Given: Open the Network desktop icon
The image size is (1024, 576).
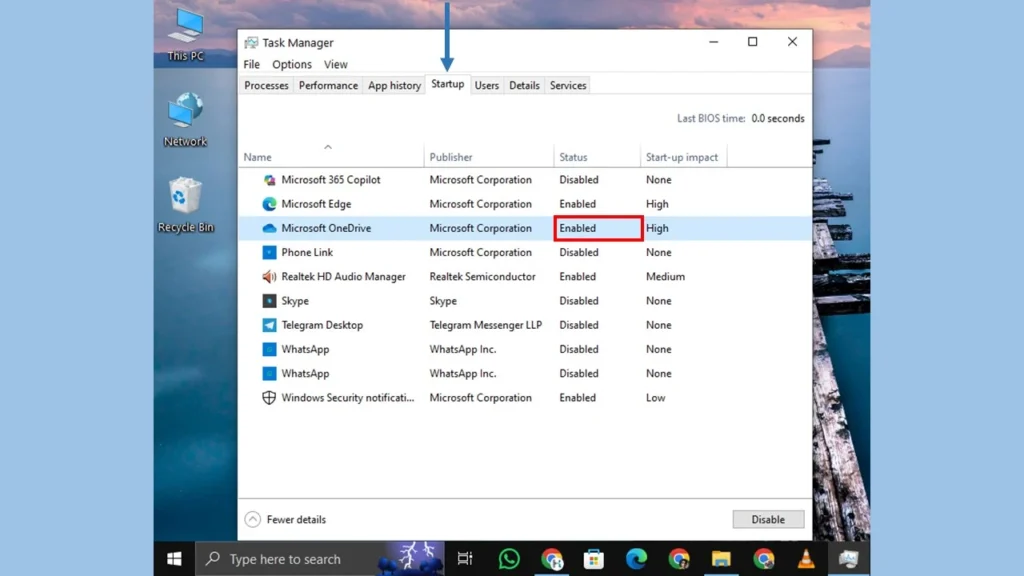Looking at the screenshot, I should (185, 120).
